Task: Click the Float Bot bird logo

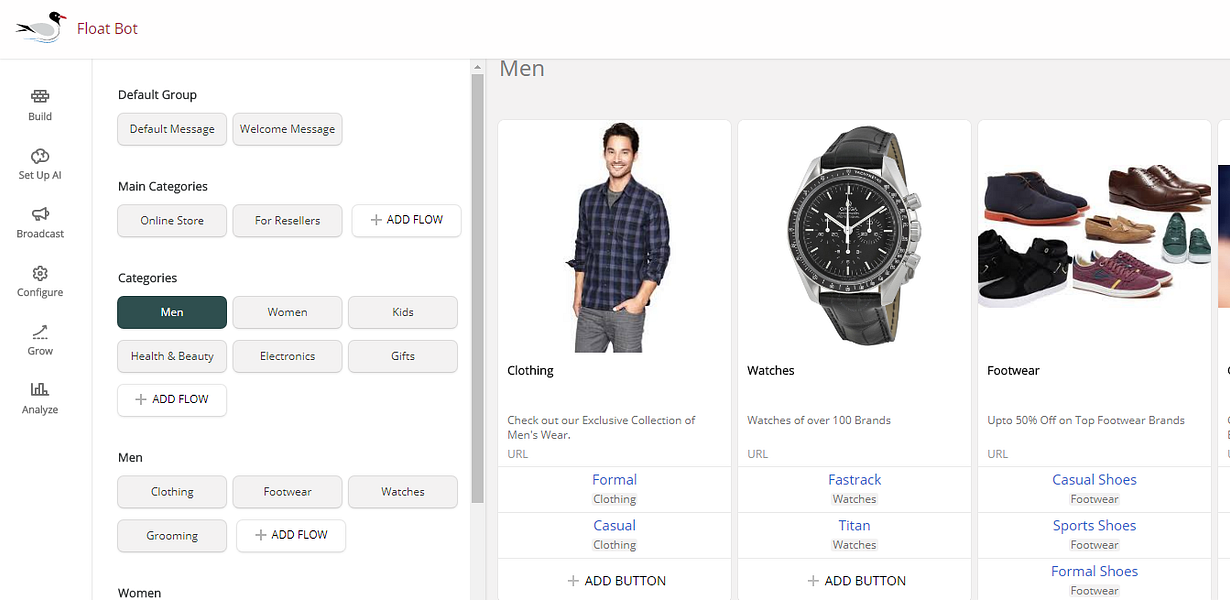Action: pos(41,28)
